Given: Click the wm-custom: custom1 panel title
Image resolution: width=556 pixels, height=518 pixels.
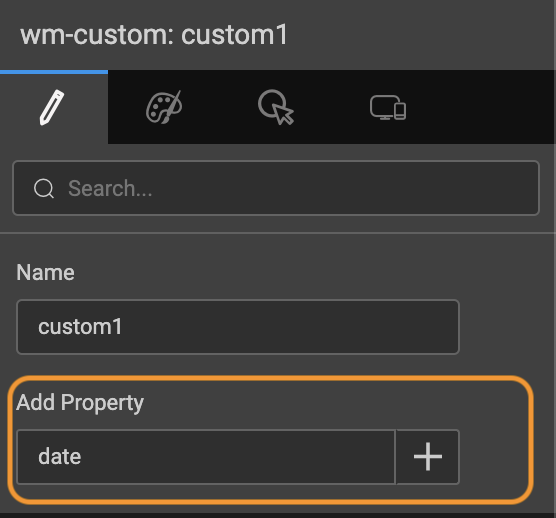Looking at the screenshot, I should [154, 35].
